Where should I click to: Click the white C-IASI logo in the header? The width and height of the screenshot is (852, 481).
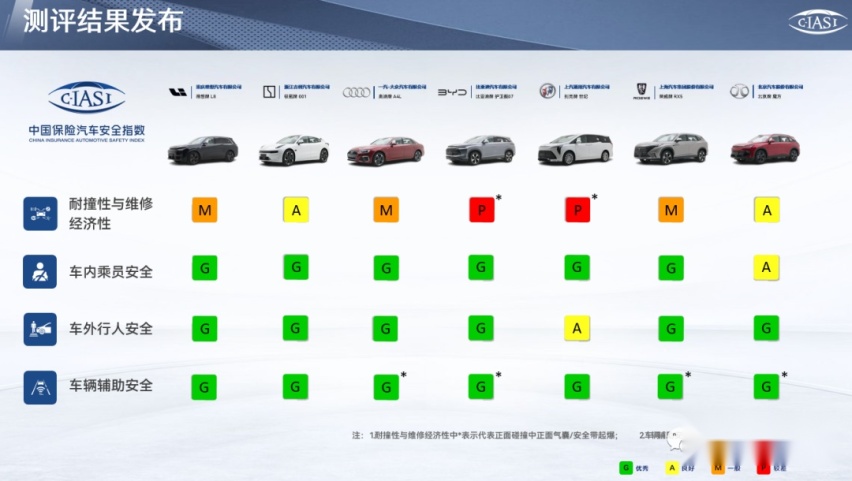coord(817,23)
